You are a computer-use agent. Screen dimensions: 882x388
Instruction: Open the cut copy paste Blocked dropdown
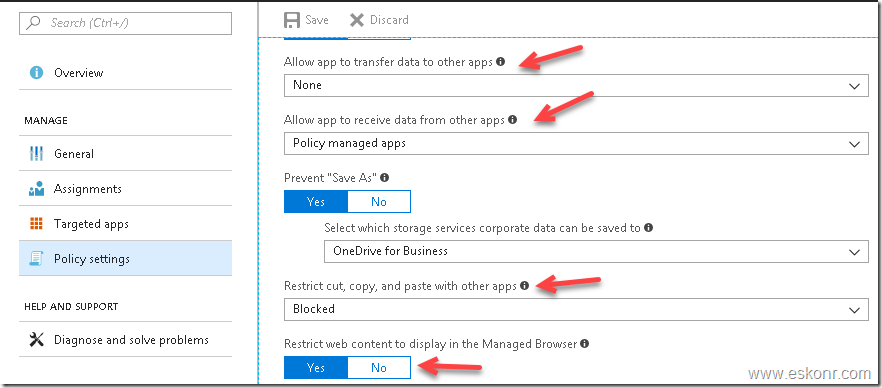point(576,309)
